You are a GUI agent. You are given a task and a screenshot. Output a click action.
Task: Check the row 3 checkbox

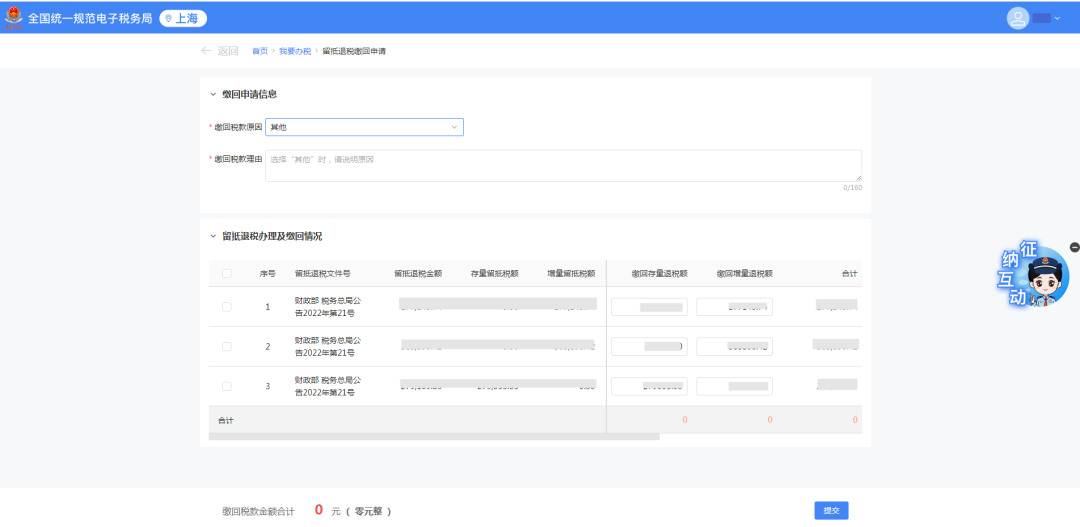[x=227, y=386]
